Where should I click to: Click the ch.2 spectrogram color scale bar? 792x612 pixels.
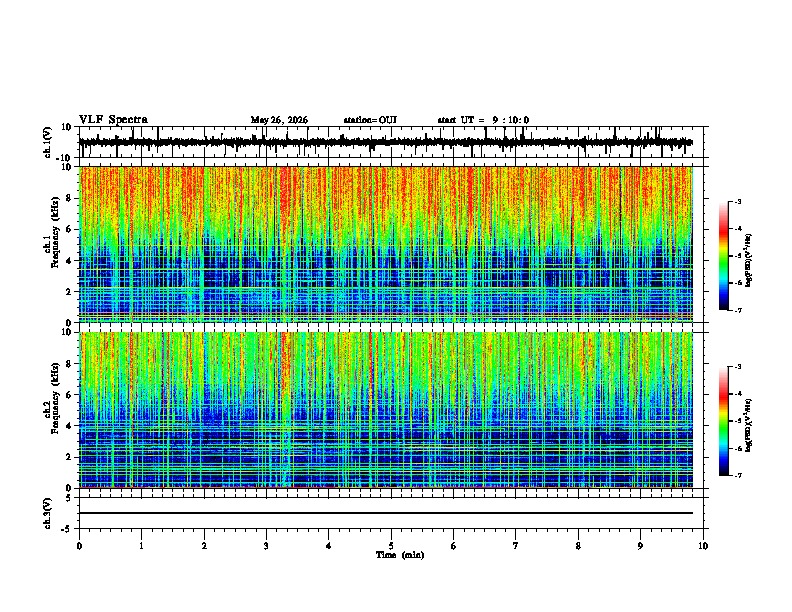[x=724, y=421]
